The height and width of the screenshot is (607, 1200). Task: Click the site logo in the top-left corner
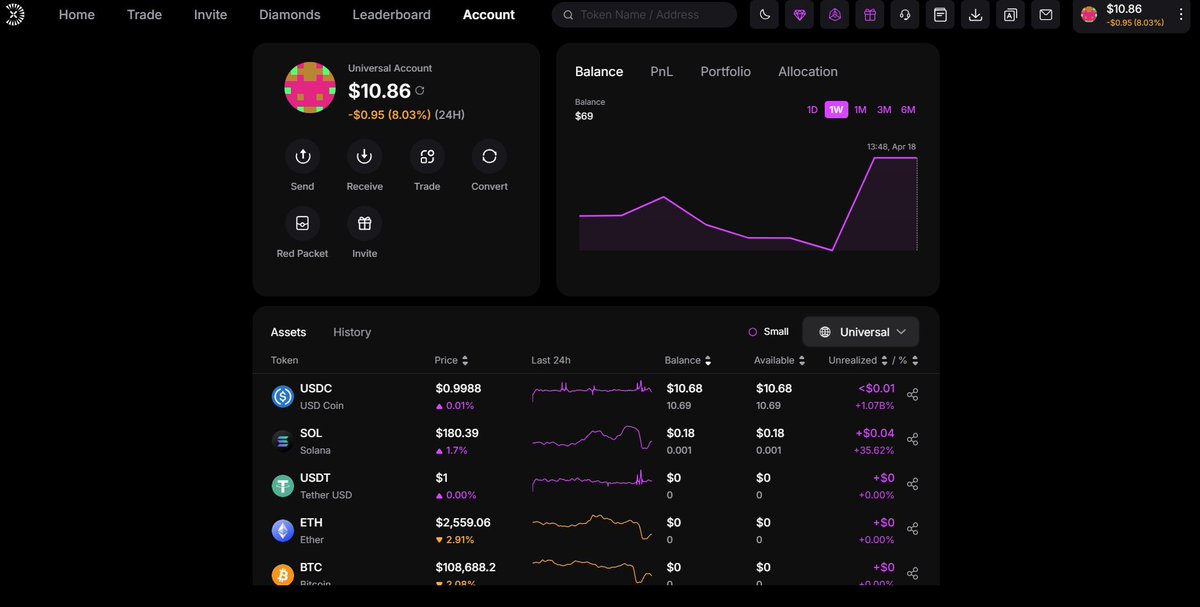pyautogui.click(x=15, y=14)
